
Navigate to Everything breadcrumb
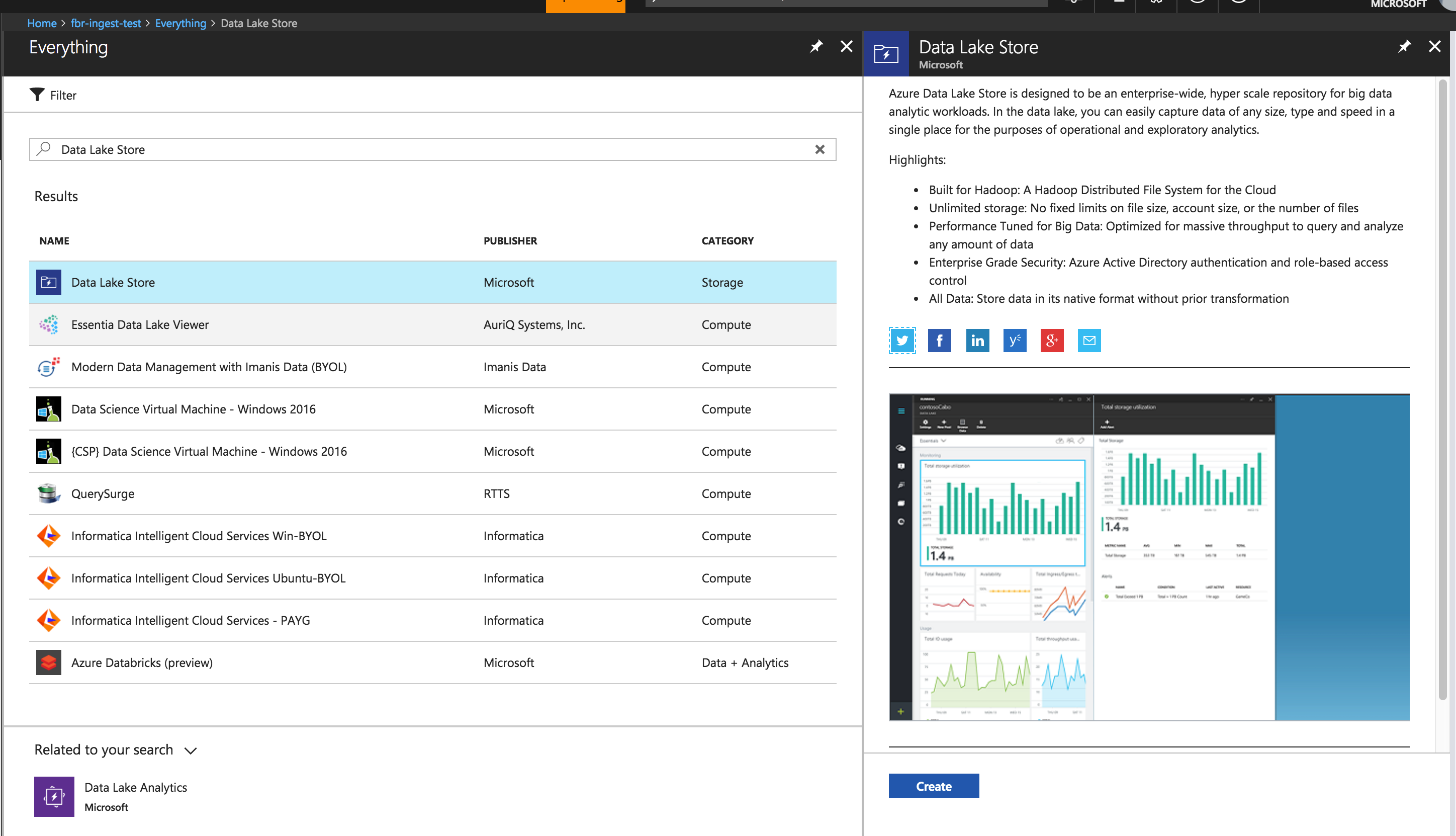click(180, 23)
